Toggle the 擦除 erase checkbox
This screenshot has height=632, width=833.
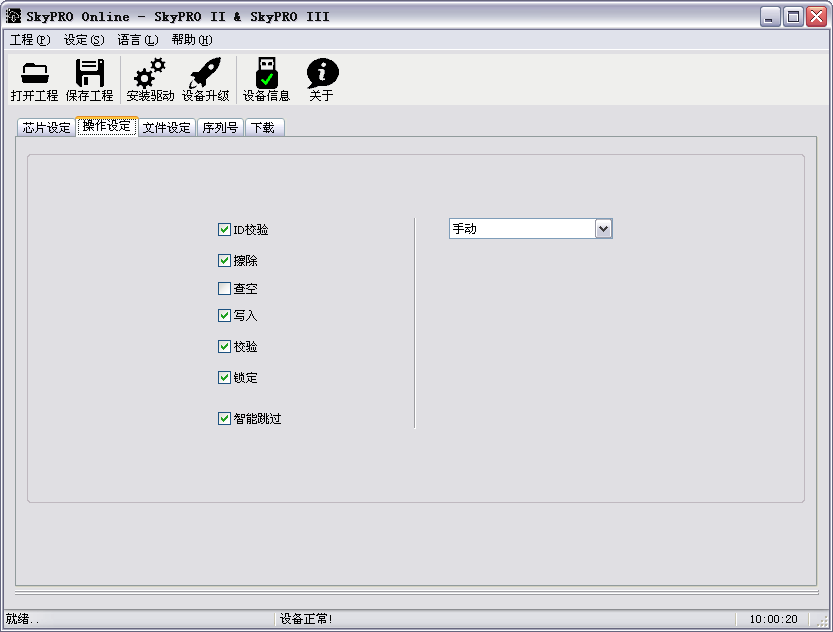click(224, 261)
